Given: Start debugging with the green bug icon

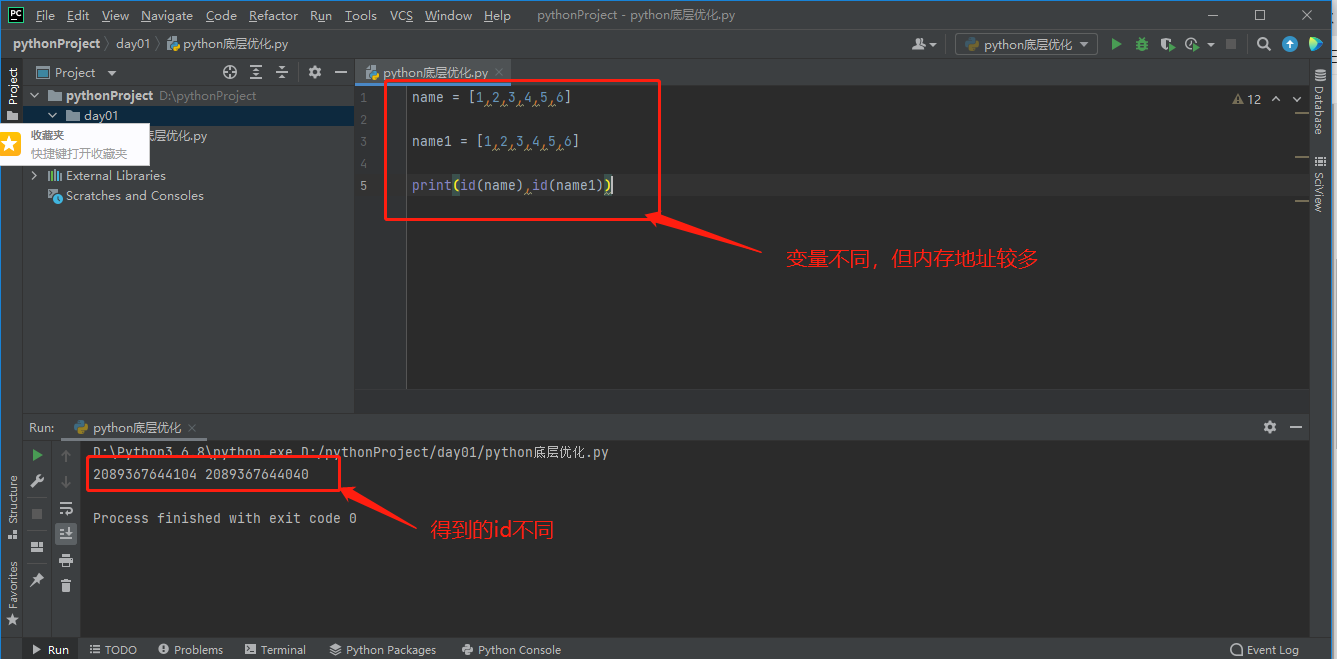Looking at the screenshot, I should coord(1142,44).
